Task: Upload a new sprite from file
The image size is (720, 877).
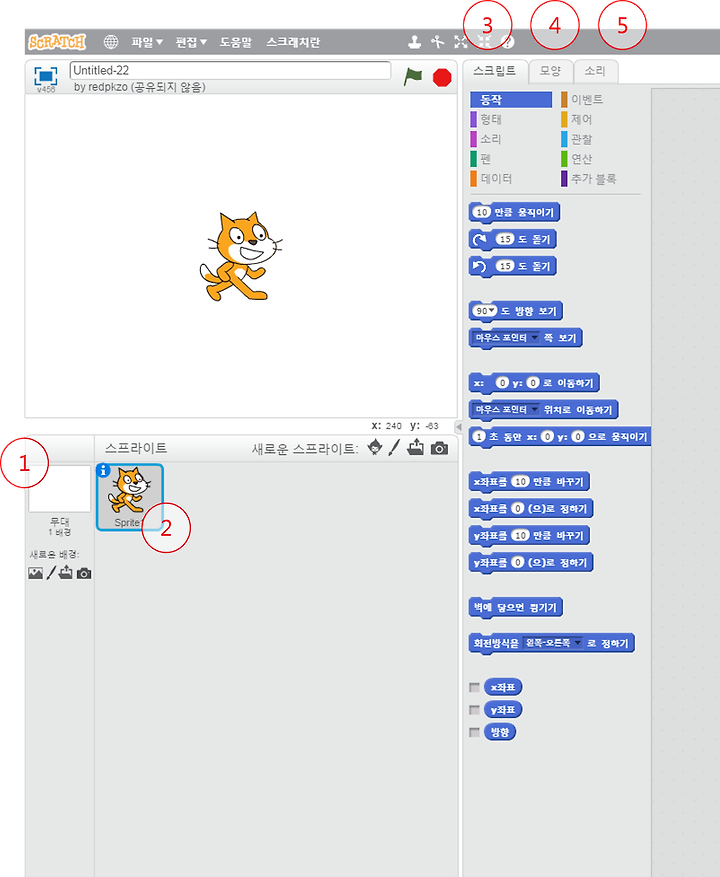Action: [x=416, y=447]
